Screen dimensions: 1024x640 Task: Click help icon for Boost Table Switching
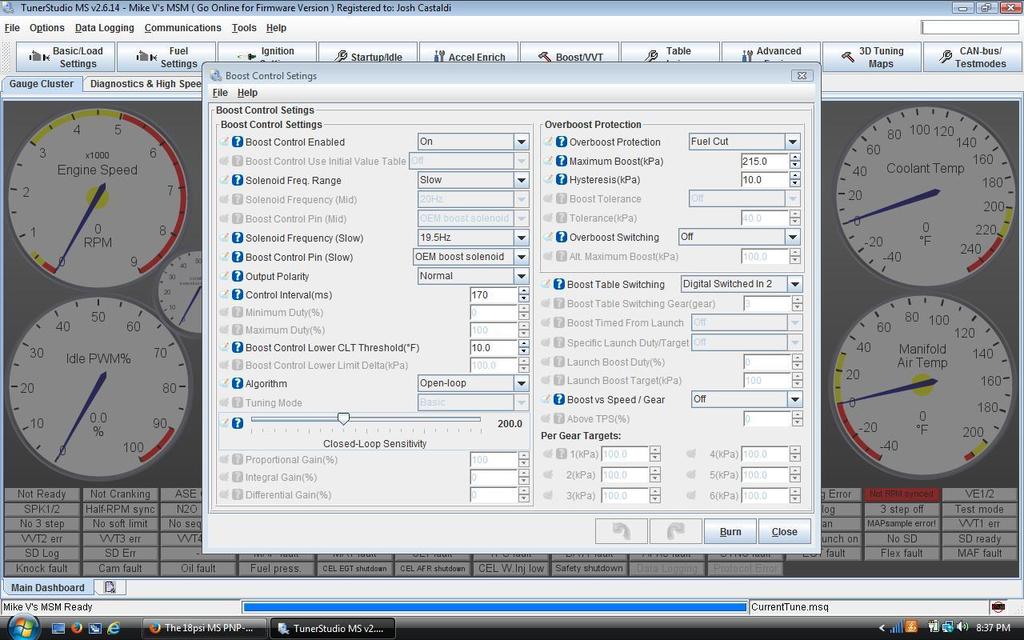coord(560,284)
